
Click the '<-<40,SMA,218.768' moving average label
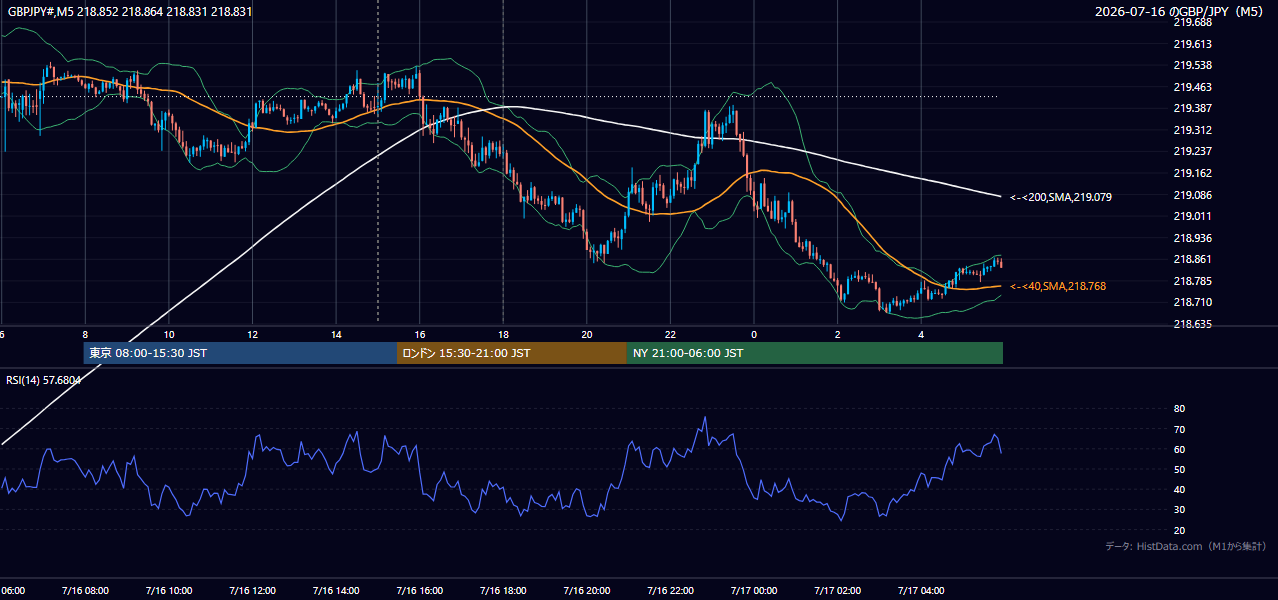pyautogui.click(x=1058, y=286)
